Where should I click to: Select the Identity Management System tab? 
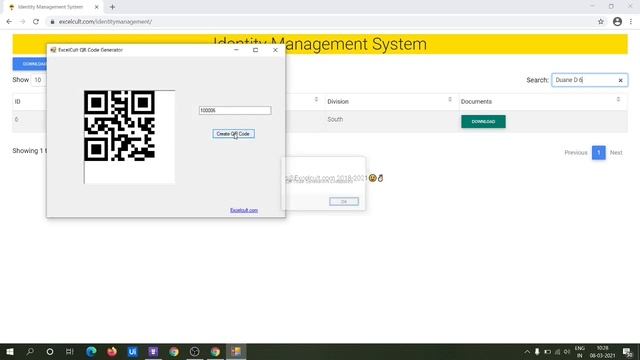click(x=51, y=7)
